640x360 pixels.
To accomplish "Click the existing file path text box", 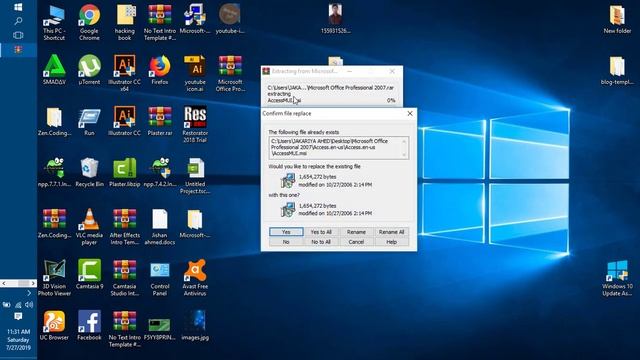I will (339, 148).
